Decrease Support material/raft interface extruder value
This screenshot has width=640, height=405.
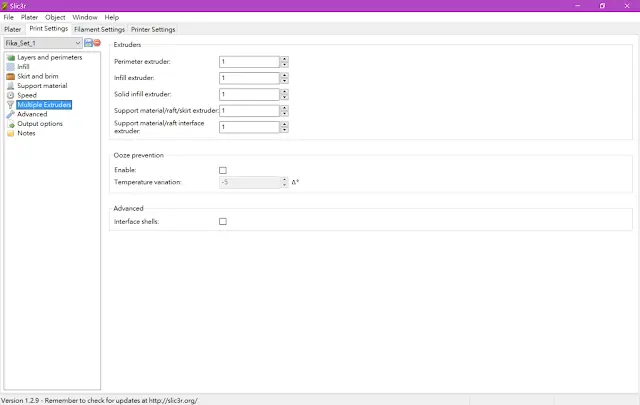284,130
